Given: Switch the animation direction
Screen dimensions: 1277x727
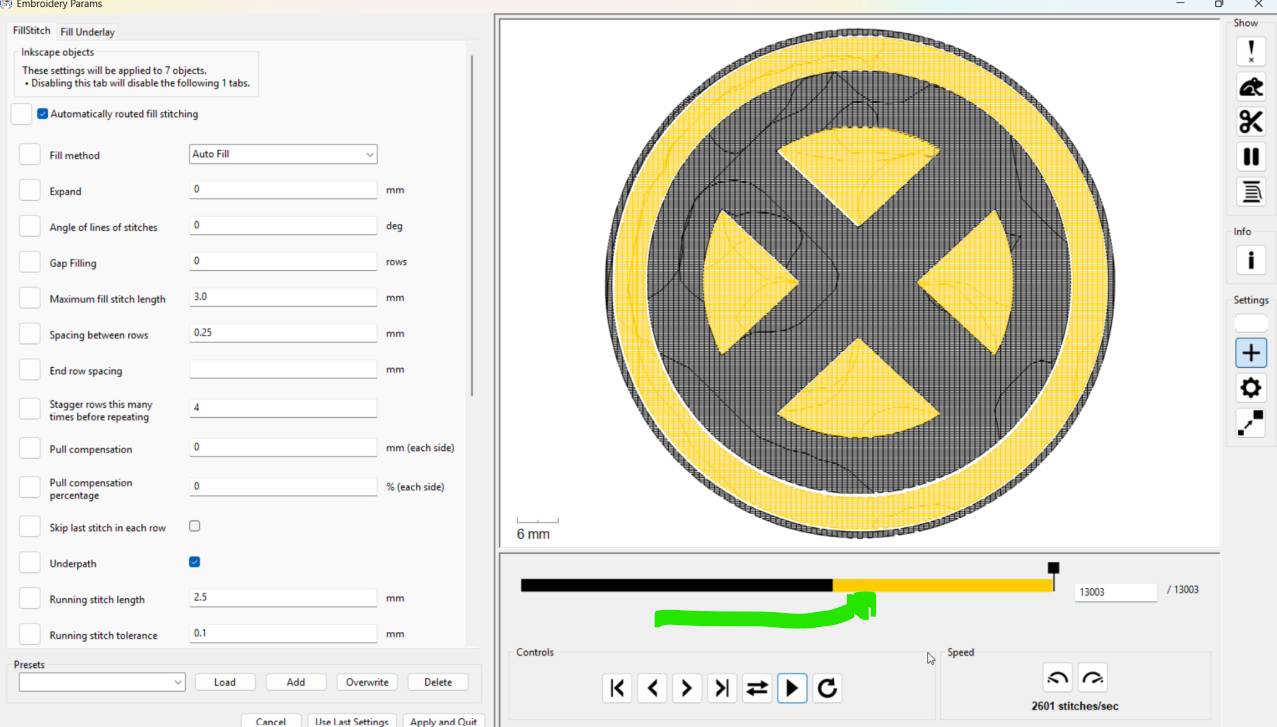Looking at the screenshot, I should click(x=757, y=688).
